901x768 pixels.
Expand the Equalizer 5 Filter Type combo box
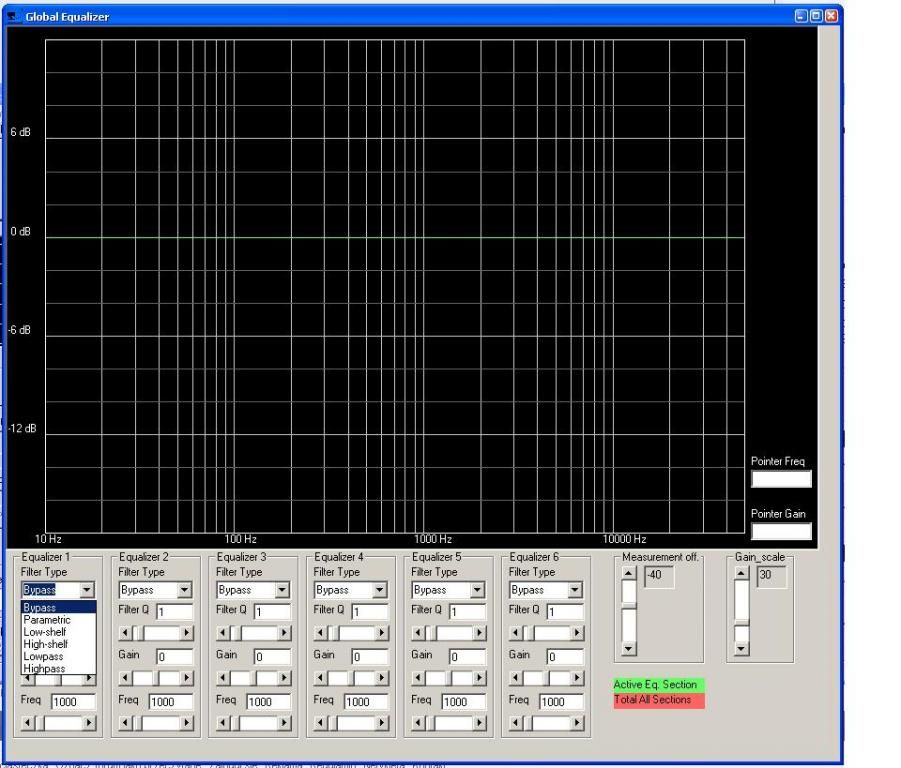tap(478, 590)
